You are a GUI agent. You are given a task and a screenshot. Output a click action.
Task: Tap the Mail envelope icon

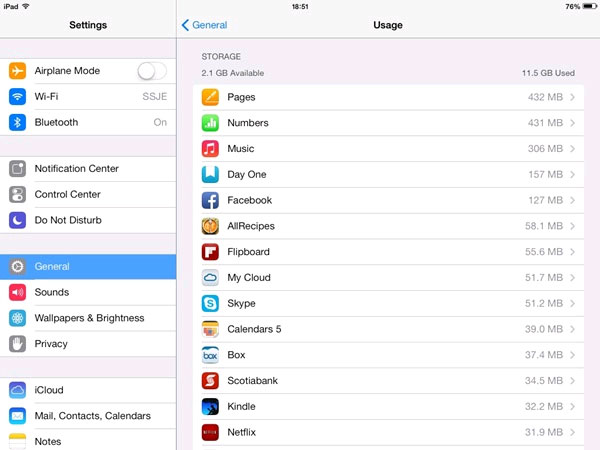pos(17,416)
